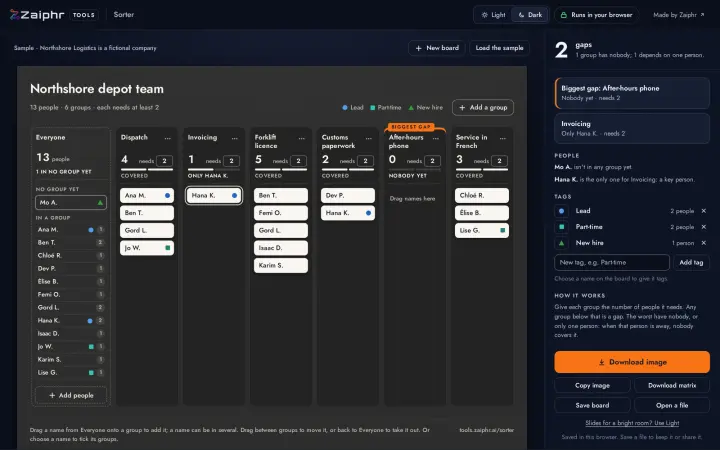
Task: Select Chloé R. in Everyone list
Action: click(x=71, y=255)
